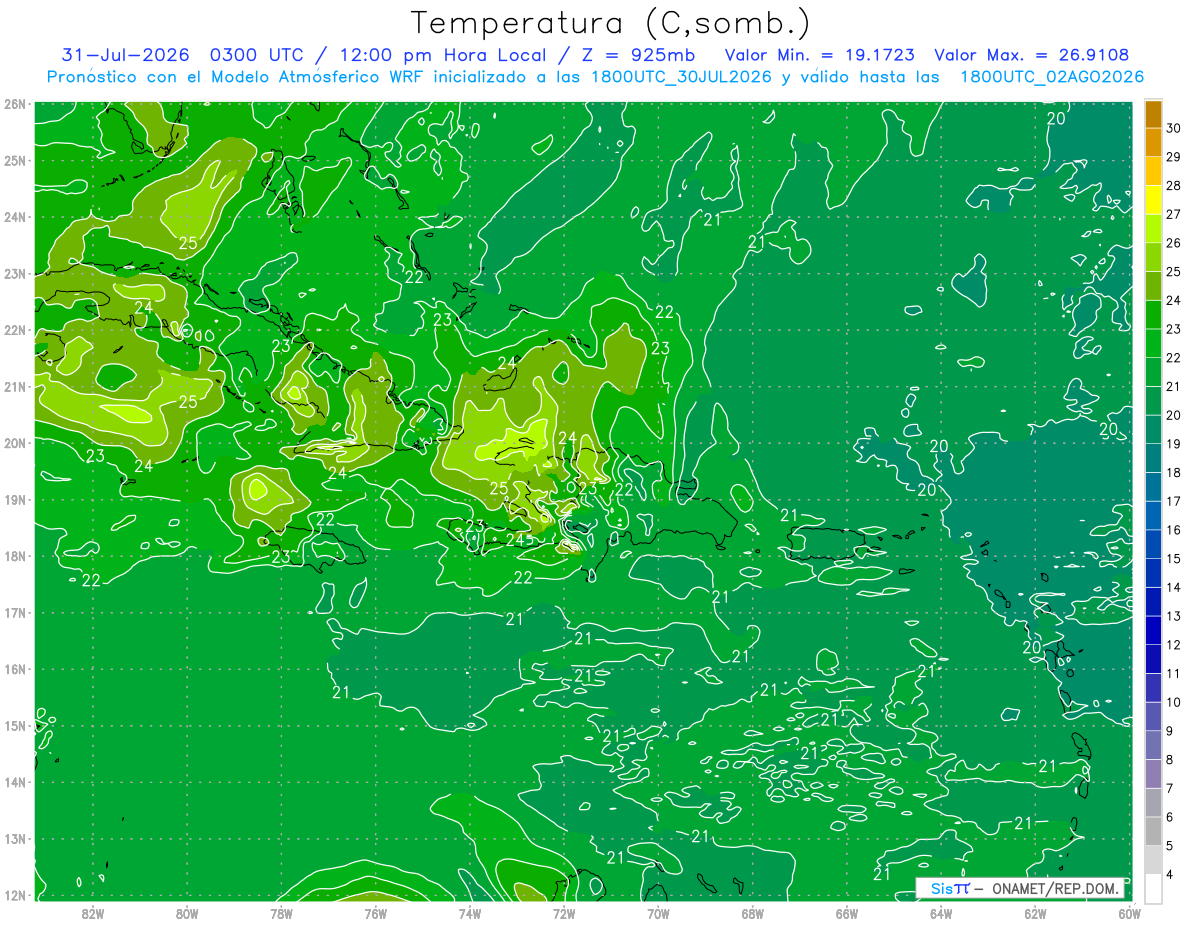Click the '18N' latitude axis label

(x=15, y=556)
